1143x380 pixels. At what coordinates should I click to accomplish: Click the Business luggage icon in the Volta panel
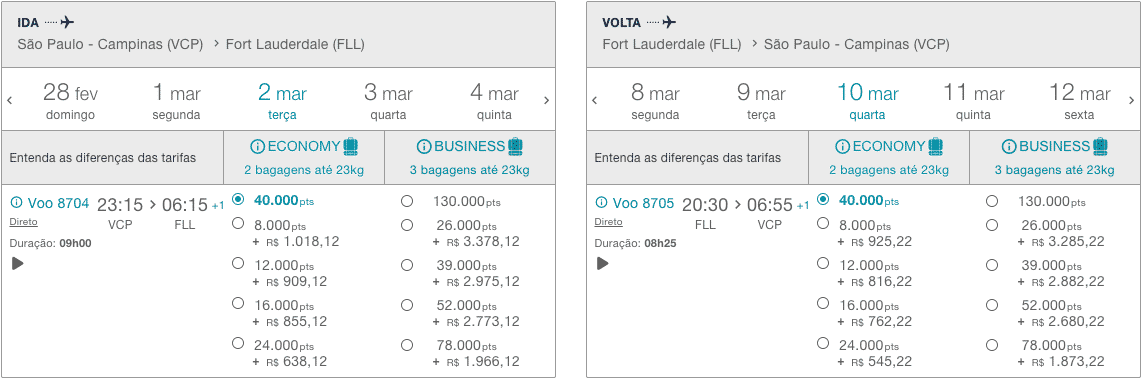(1100, 146)
